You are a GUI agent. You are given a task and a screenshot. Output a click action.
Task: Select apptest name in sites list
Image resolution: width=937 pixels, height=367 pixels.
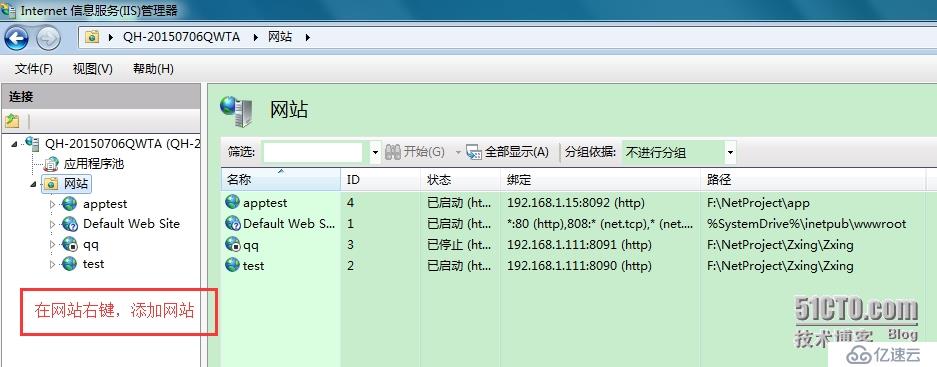click(x=265, y=203)
